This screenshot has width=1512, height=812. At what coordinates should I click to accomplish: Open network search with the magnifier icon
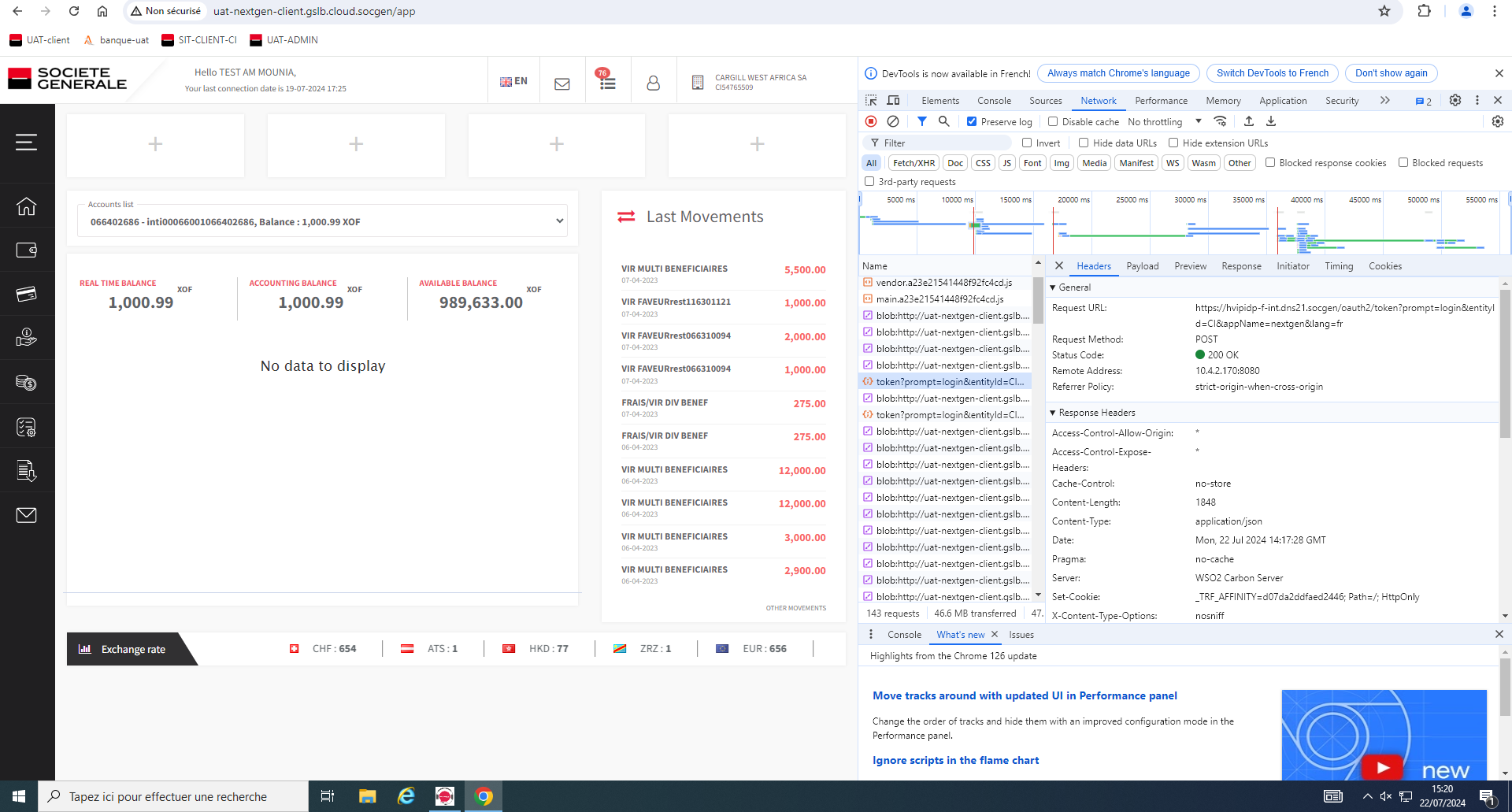943,121
